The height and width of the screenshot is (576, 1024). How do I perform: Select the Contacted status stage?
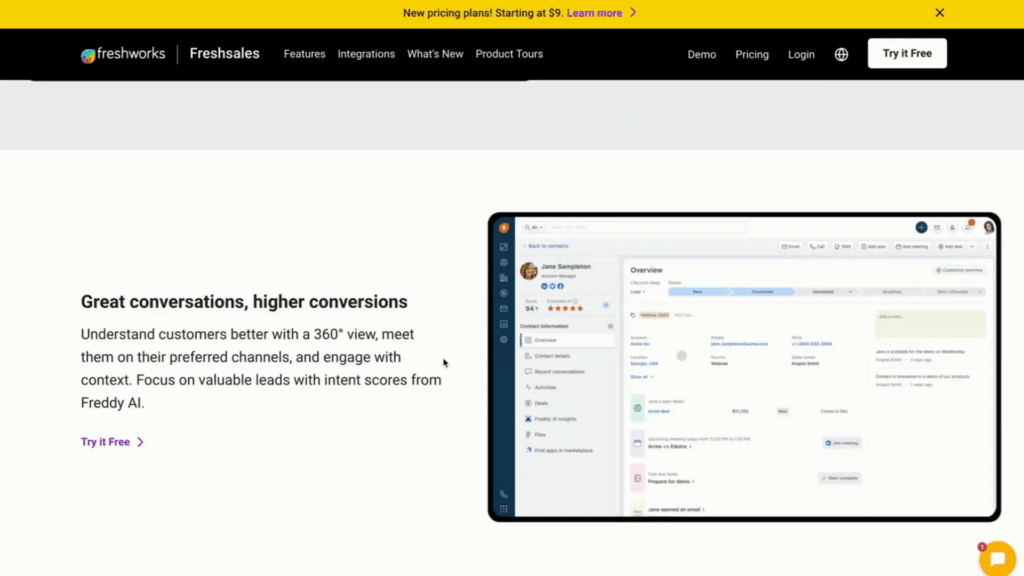762,292
